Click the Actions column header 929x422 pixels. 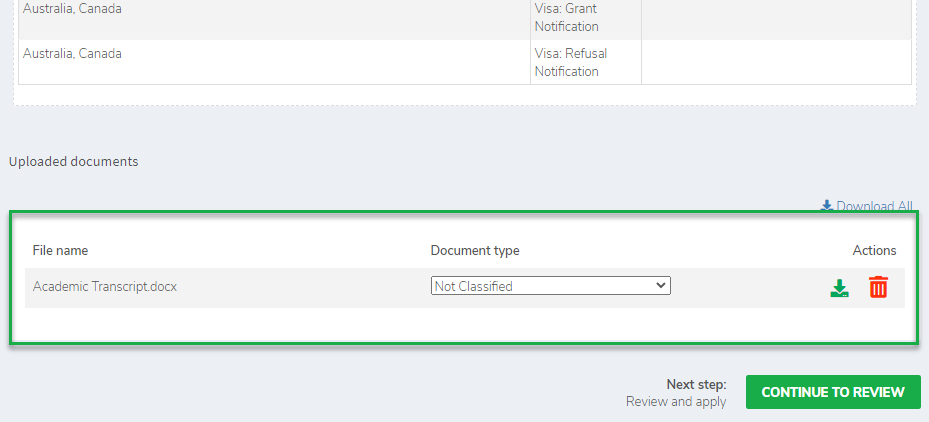(874, 250)
